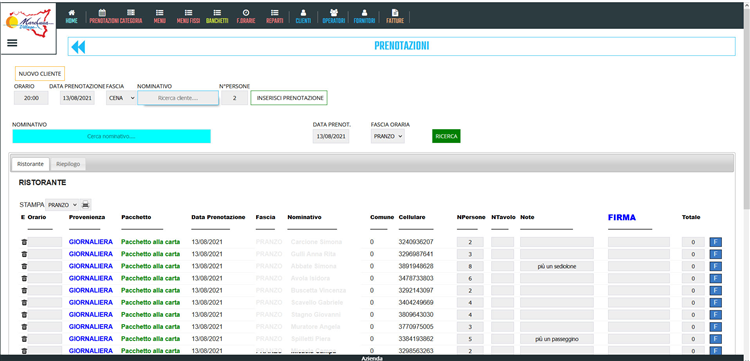Click Note field containing 'più un passeggino'

[557, 339]
